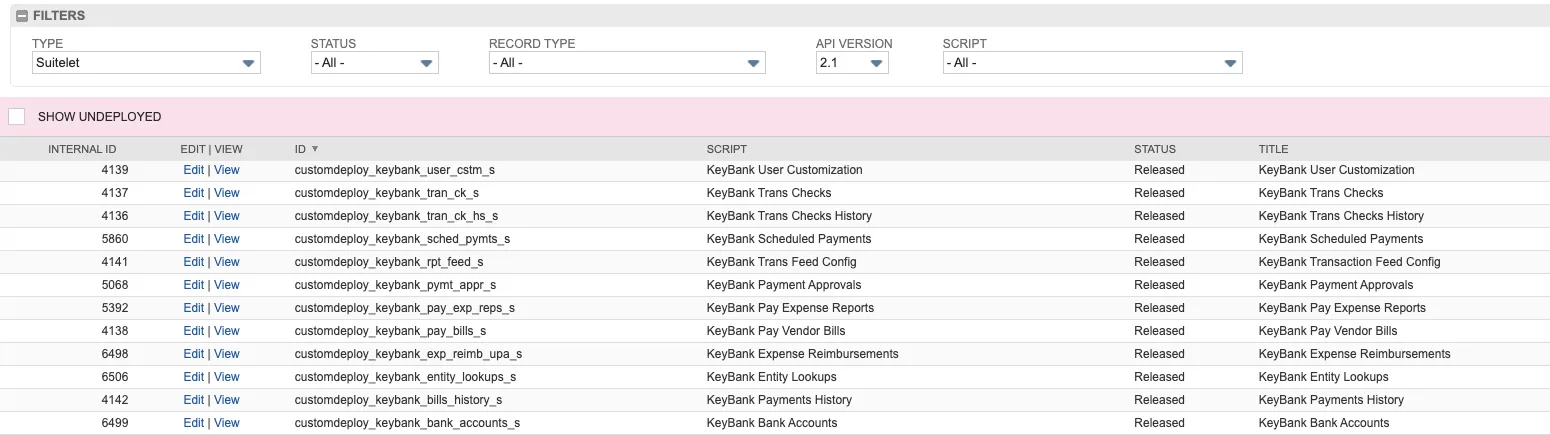Image resolution: width=1550 pixels, height=435 pixels.
Task: Edit the KeyBank User Customization deployment
Action: [x=193, y=170]
